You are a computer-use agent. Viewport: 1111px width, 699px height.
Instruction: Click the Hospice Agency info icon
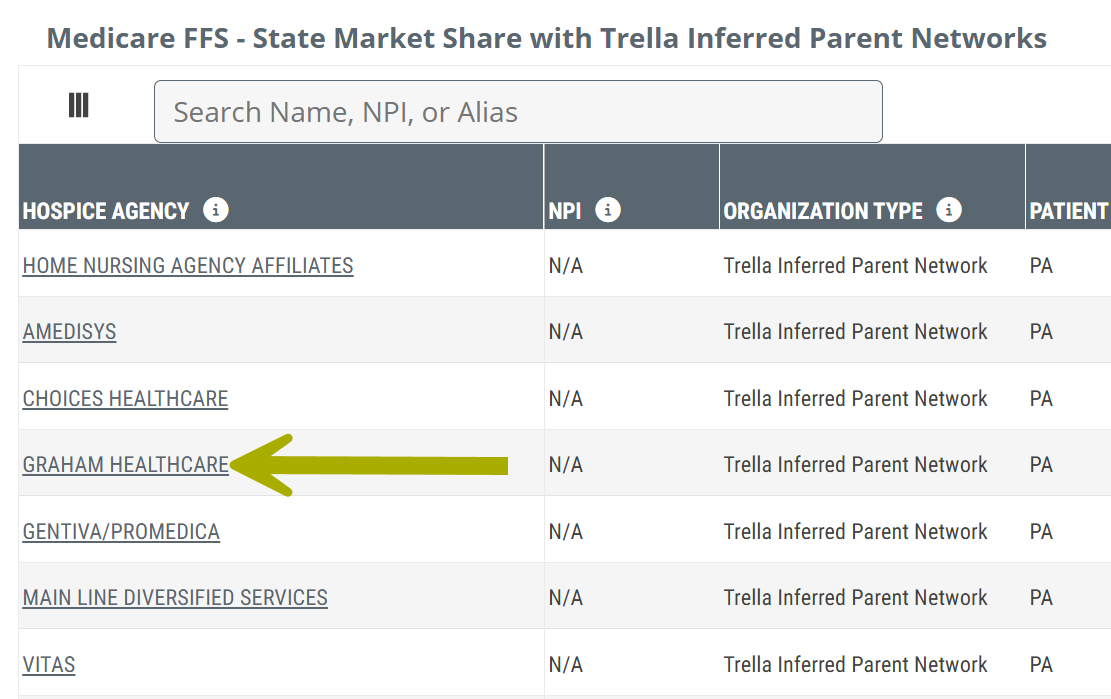click(x=215, y=210)
